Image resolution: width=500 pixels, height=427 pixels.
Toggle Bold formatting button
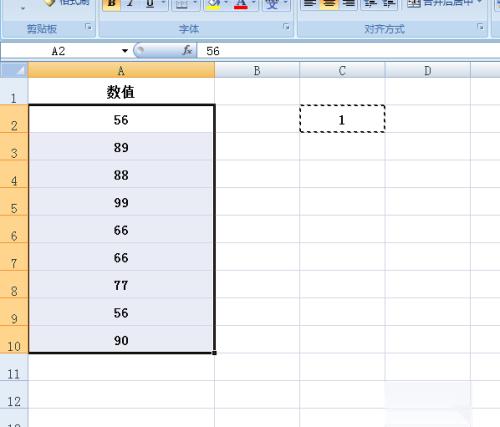coord(112,5)
